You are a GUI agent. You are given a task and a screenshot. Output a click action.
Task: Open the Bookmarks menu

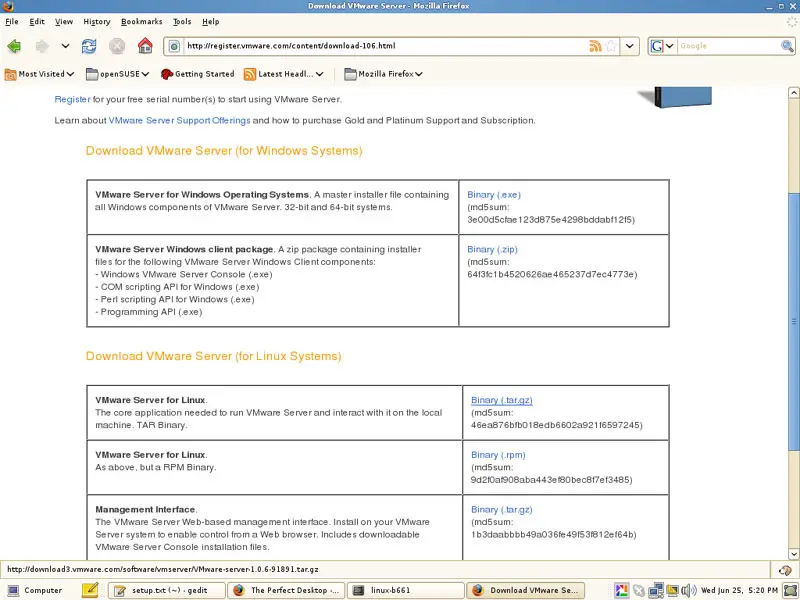coord(141,21)
